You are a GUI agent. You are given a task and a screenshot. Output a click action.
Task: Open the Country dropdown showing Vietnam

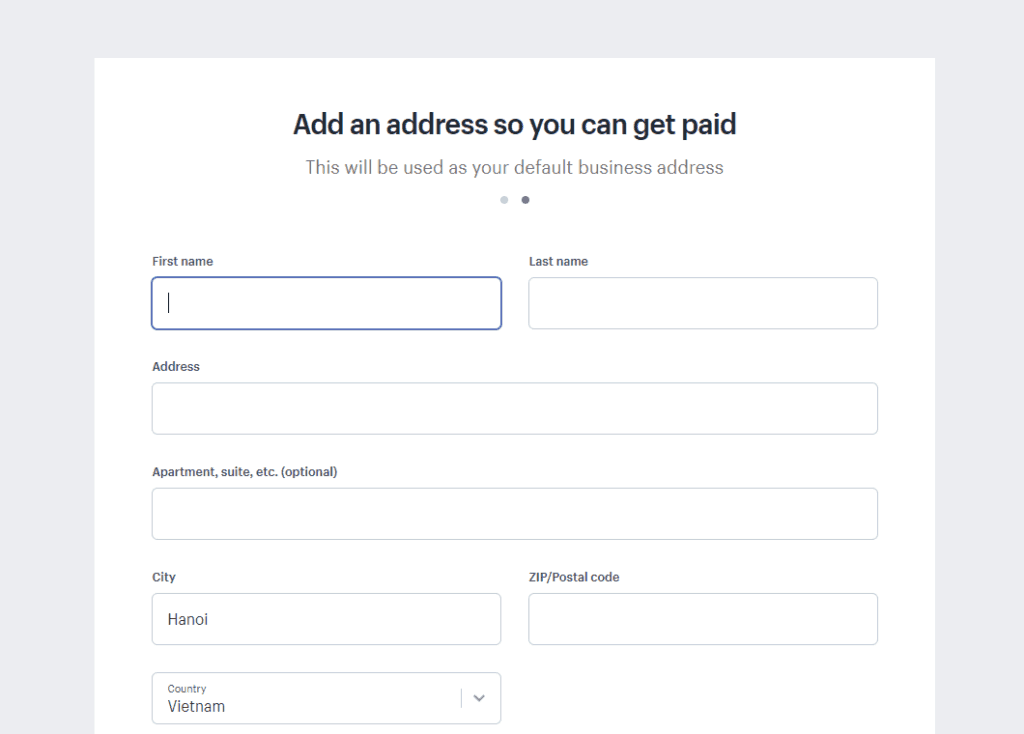point(327,698)
